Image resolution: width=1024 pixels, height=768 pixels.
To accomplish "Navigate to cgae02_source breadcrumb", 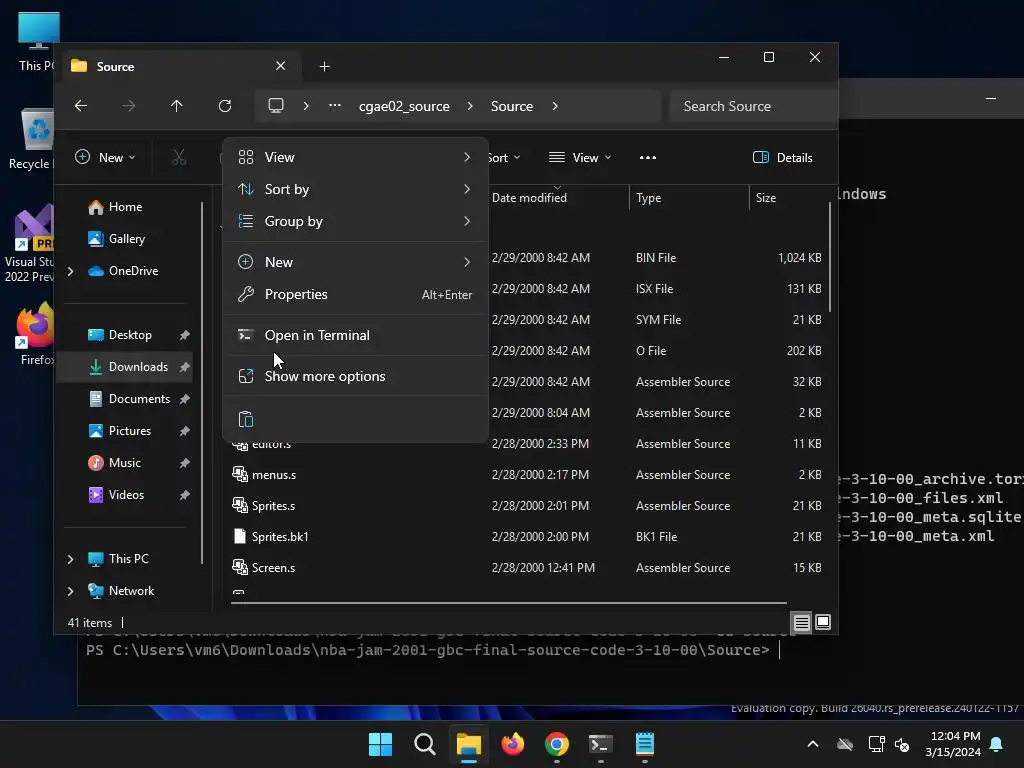I will (x=404, y=106).
